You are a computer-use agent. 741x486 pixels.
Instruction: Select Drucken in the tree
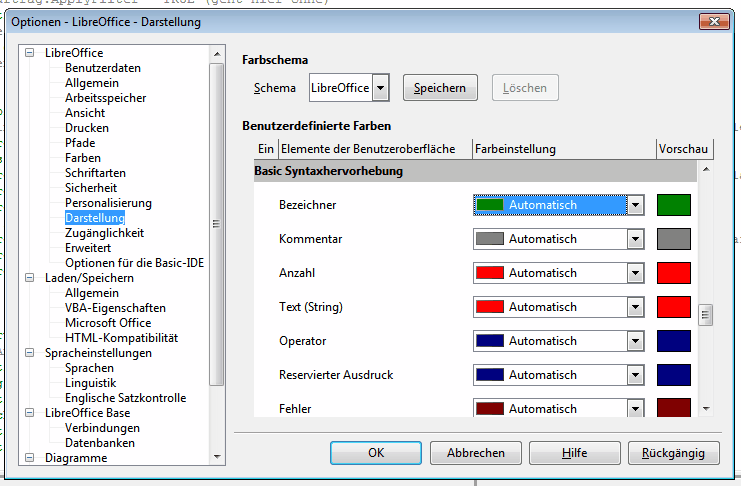87,128
